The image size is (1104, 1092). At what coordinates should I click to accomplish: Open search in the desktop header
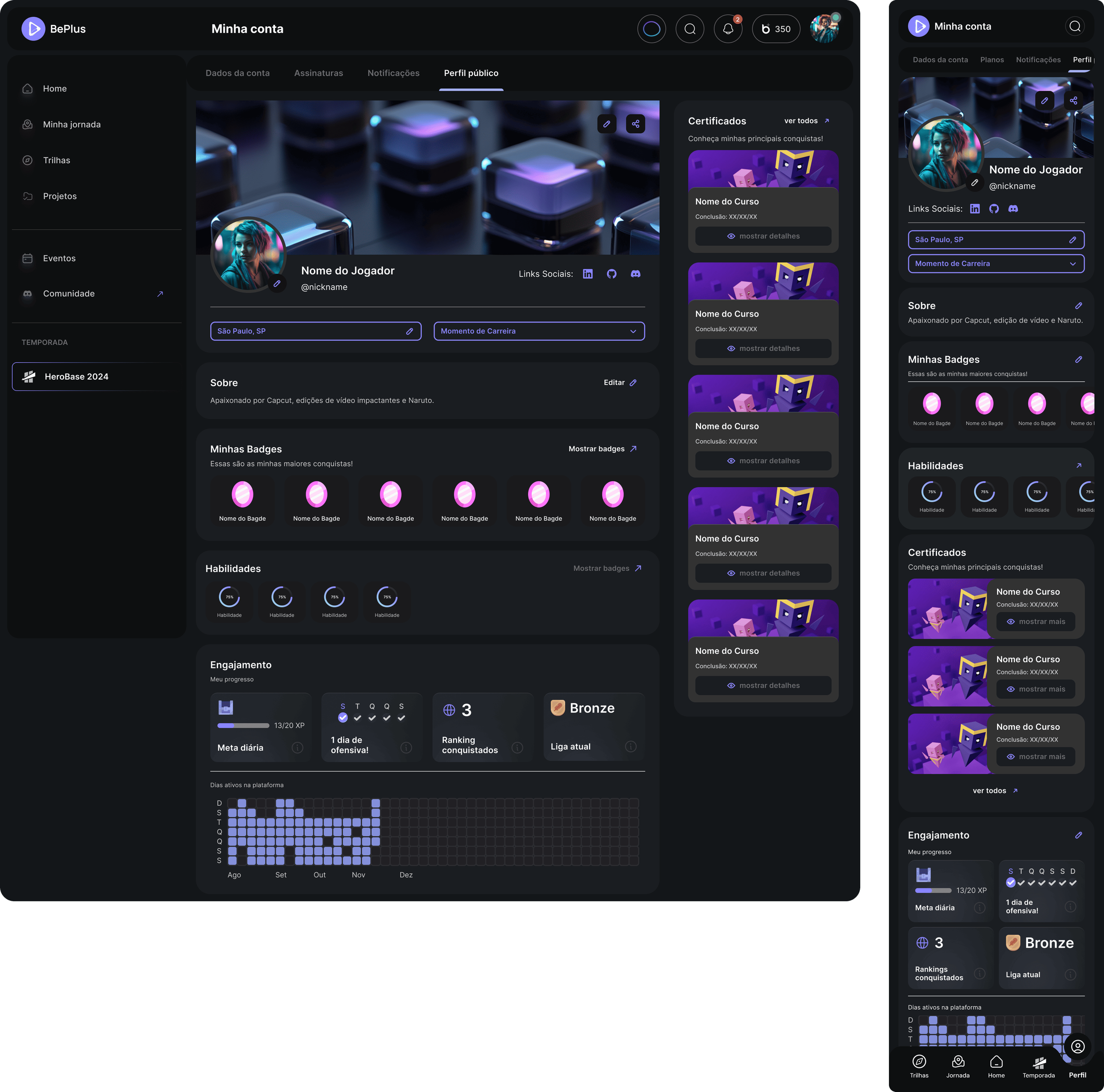pyautogui.click(x=690, y=29)
